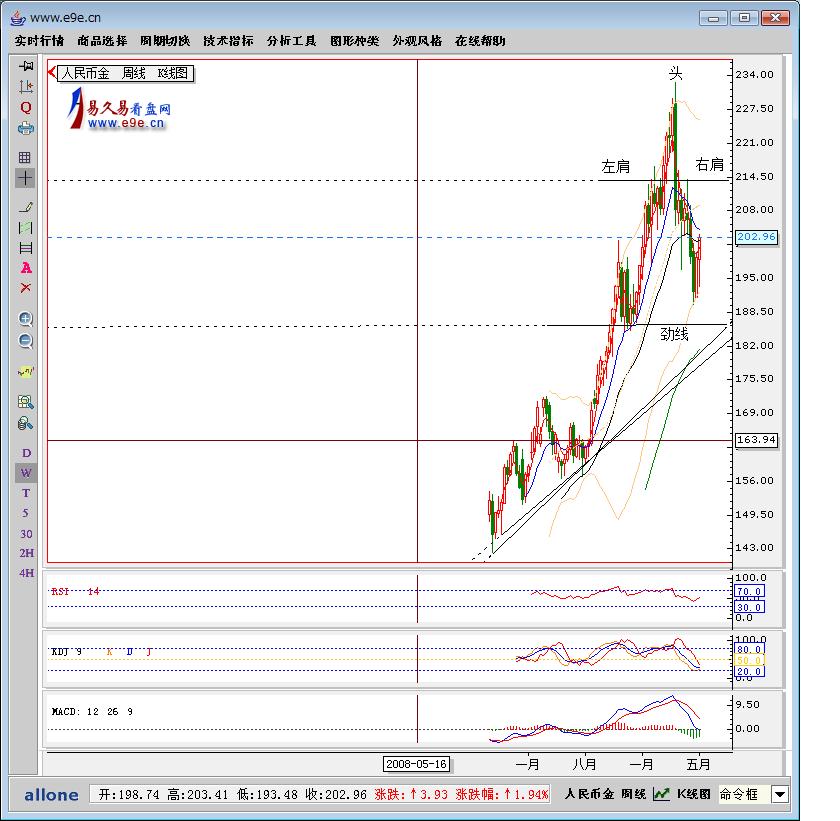The image size is (840, 821).
Task: Click the pin icon in left toolbar
Action: point(26,66)
